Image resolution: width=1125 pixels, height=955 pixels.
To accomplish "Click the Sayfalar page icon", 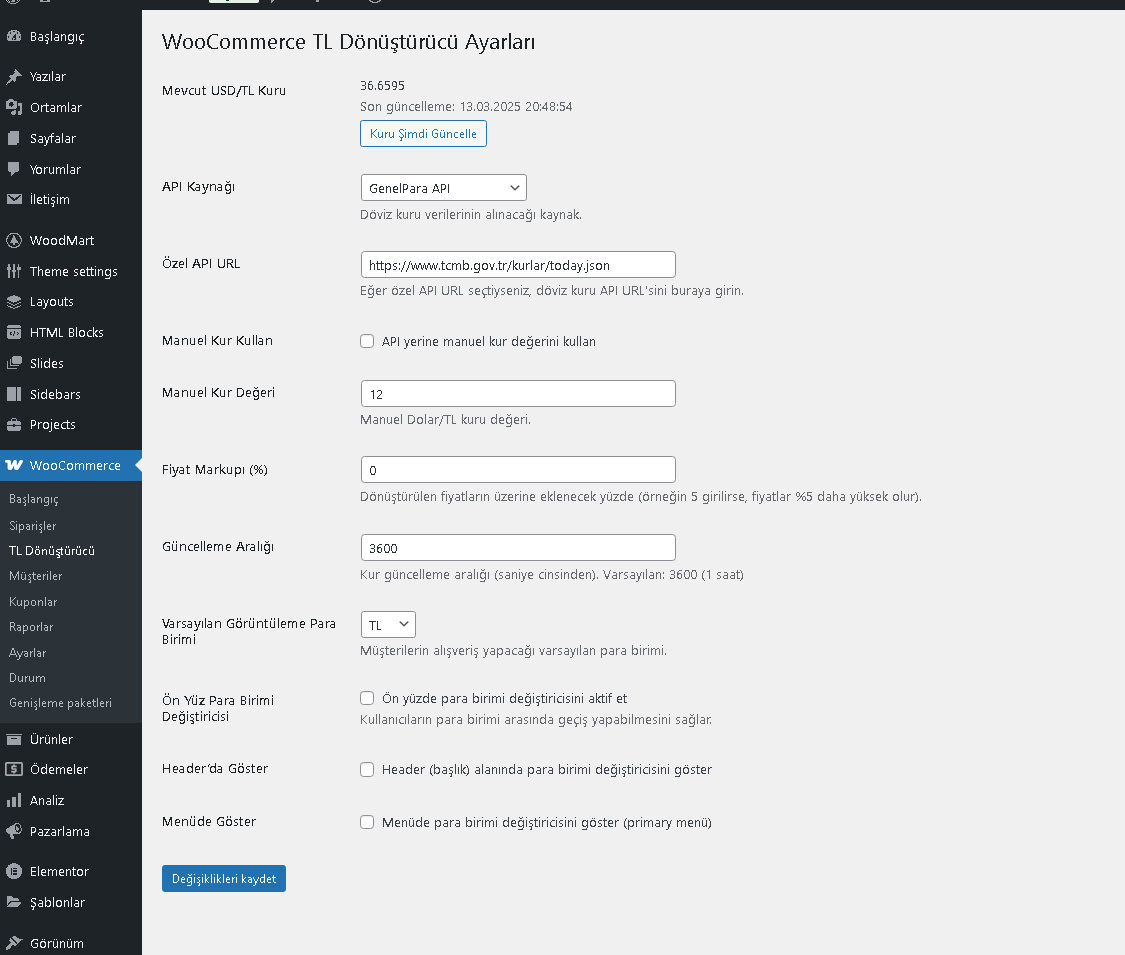I will (14, 138).
